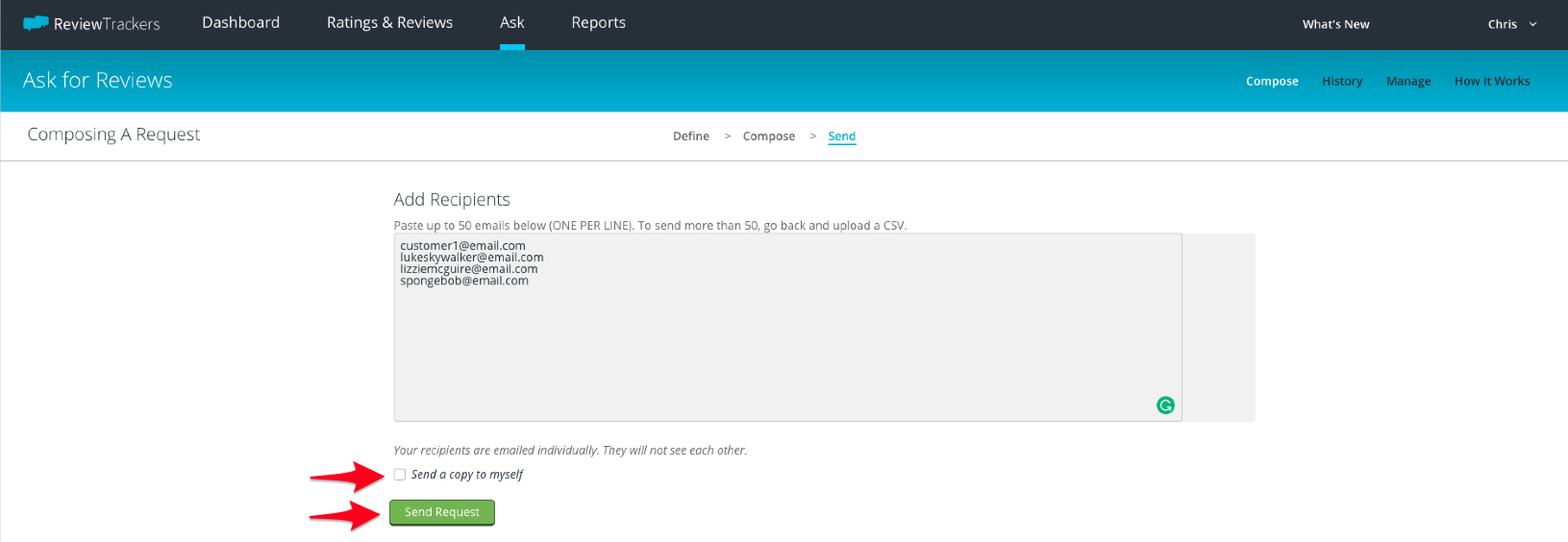Select the Ask tab
1568x542 pixels.
tap(512, 22)
